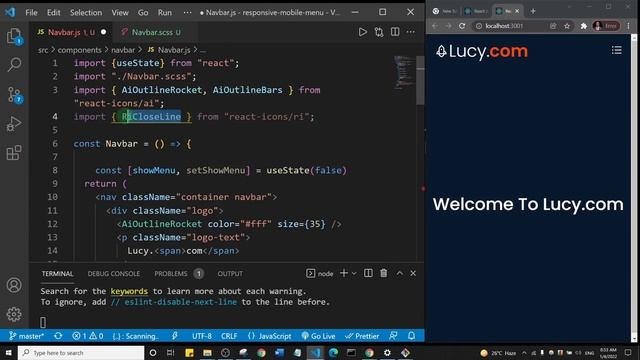The image size is (640, 360).
Task: Close the active browser tab
Action: point(517,11)
